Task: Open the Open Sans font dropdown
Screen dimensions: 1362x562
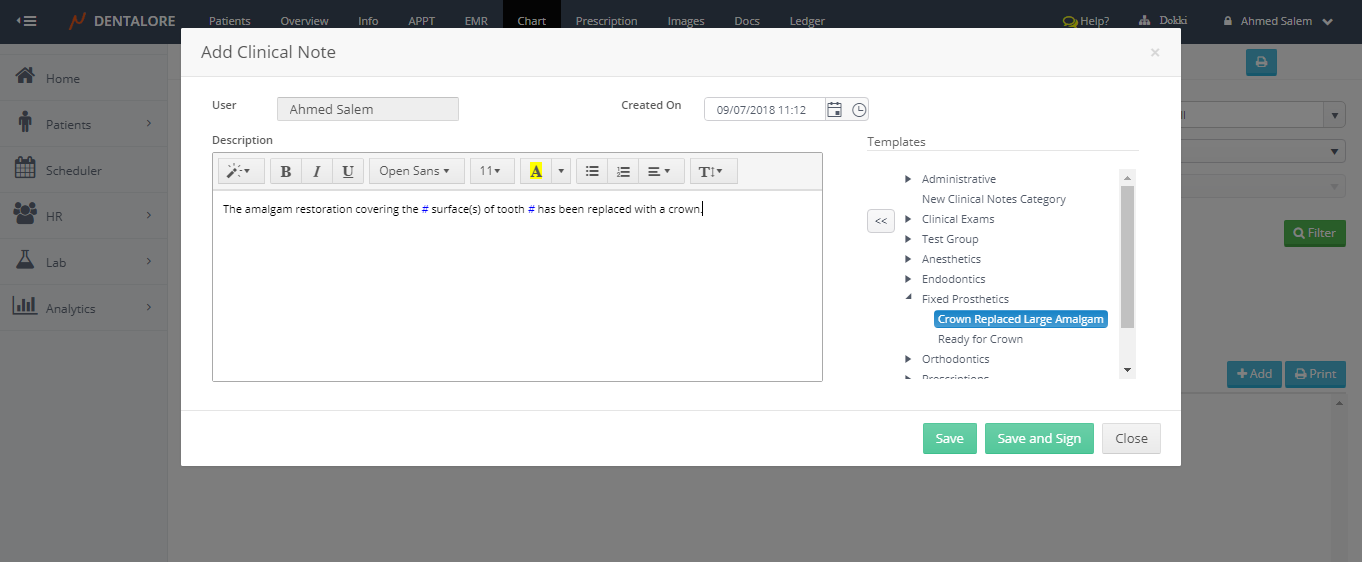Action: pos(416,171)
